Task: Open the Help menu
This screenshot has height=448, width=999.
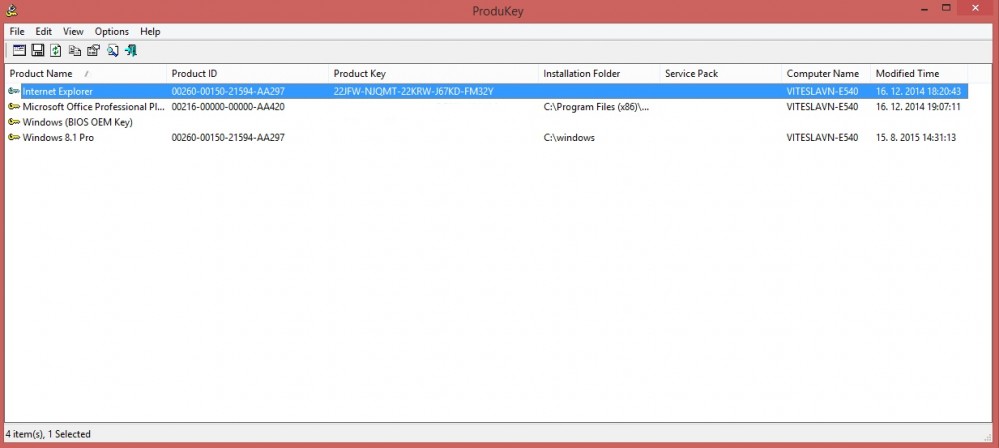Action: 150,31
